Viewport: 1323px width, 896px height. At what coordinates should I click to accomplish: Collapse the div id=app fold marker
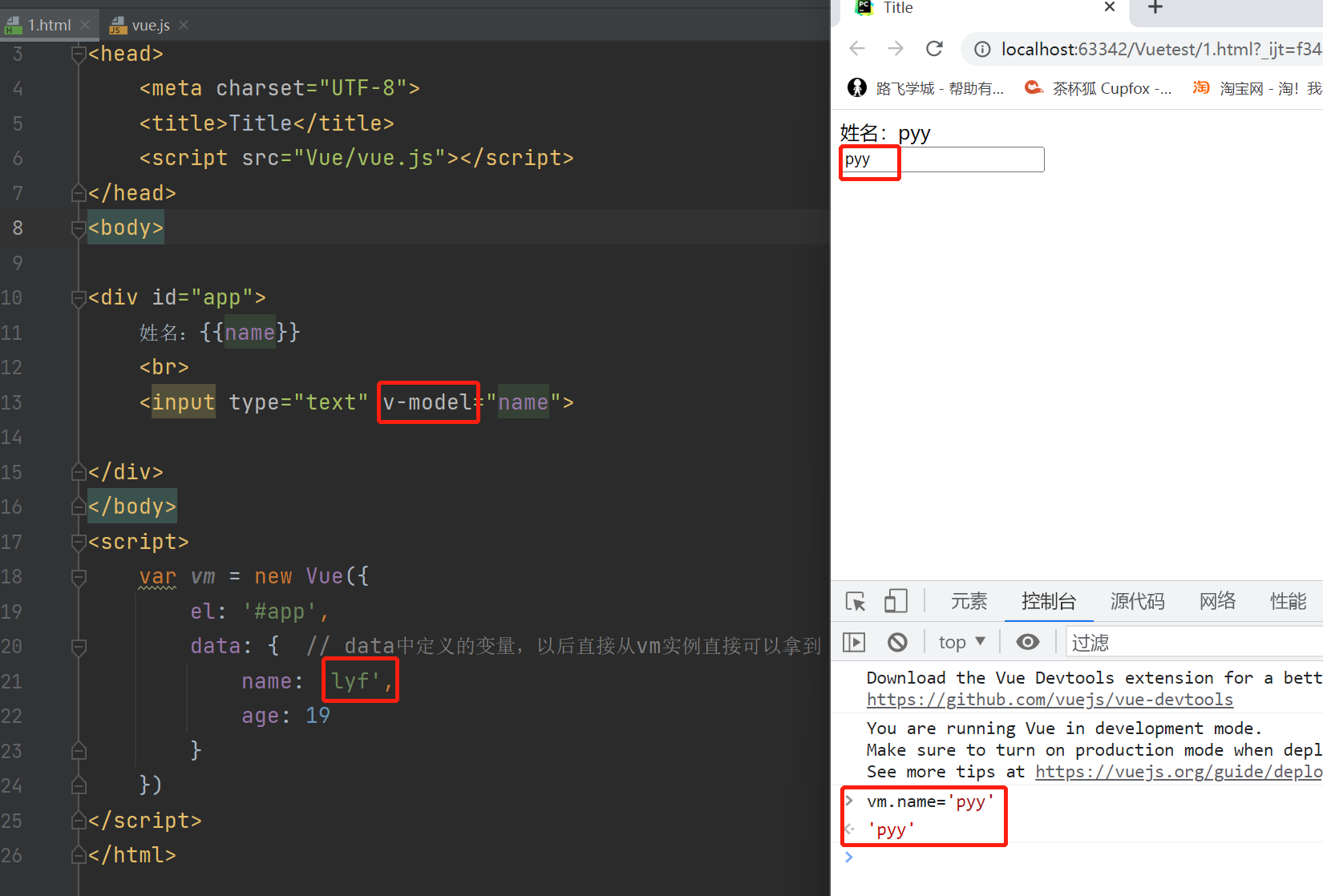79,298
